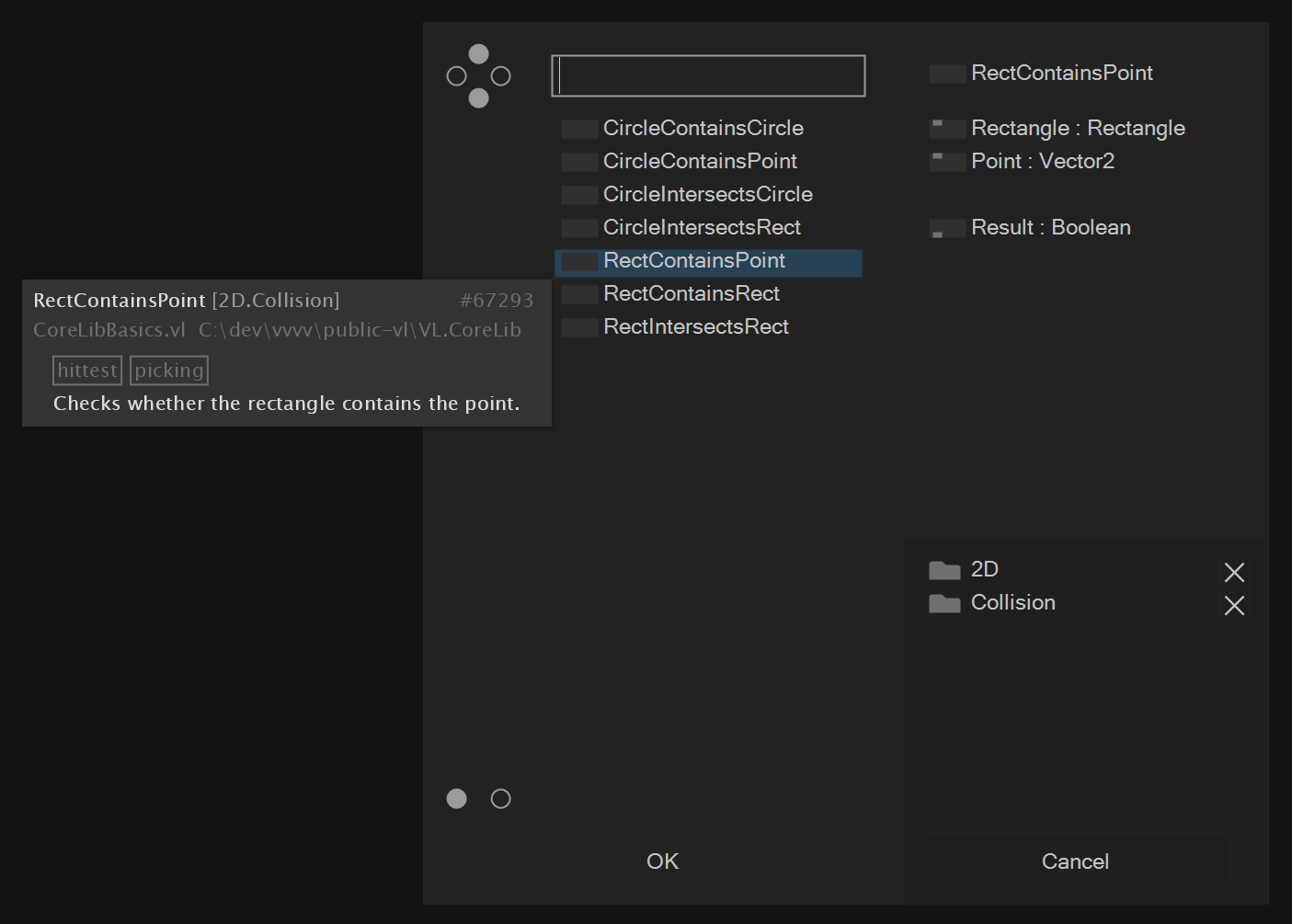Choose RectContainsRect from the node list

tap(692, 294)
